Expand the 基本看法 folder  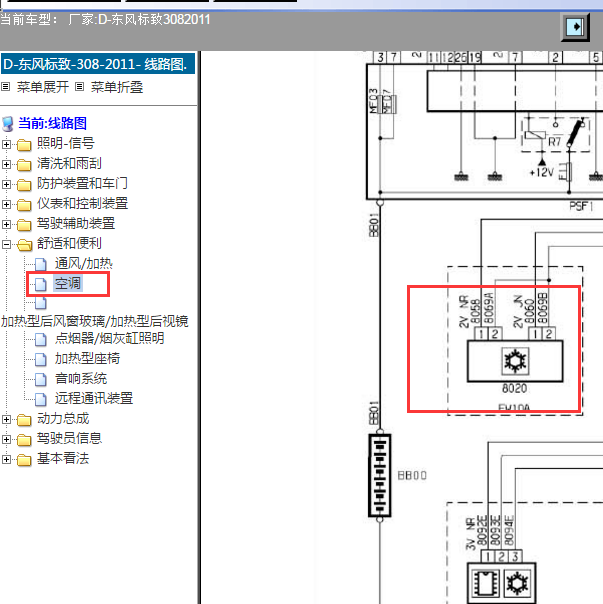click(6, 460)
